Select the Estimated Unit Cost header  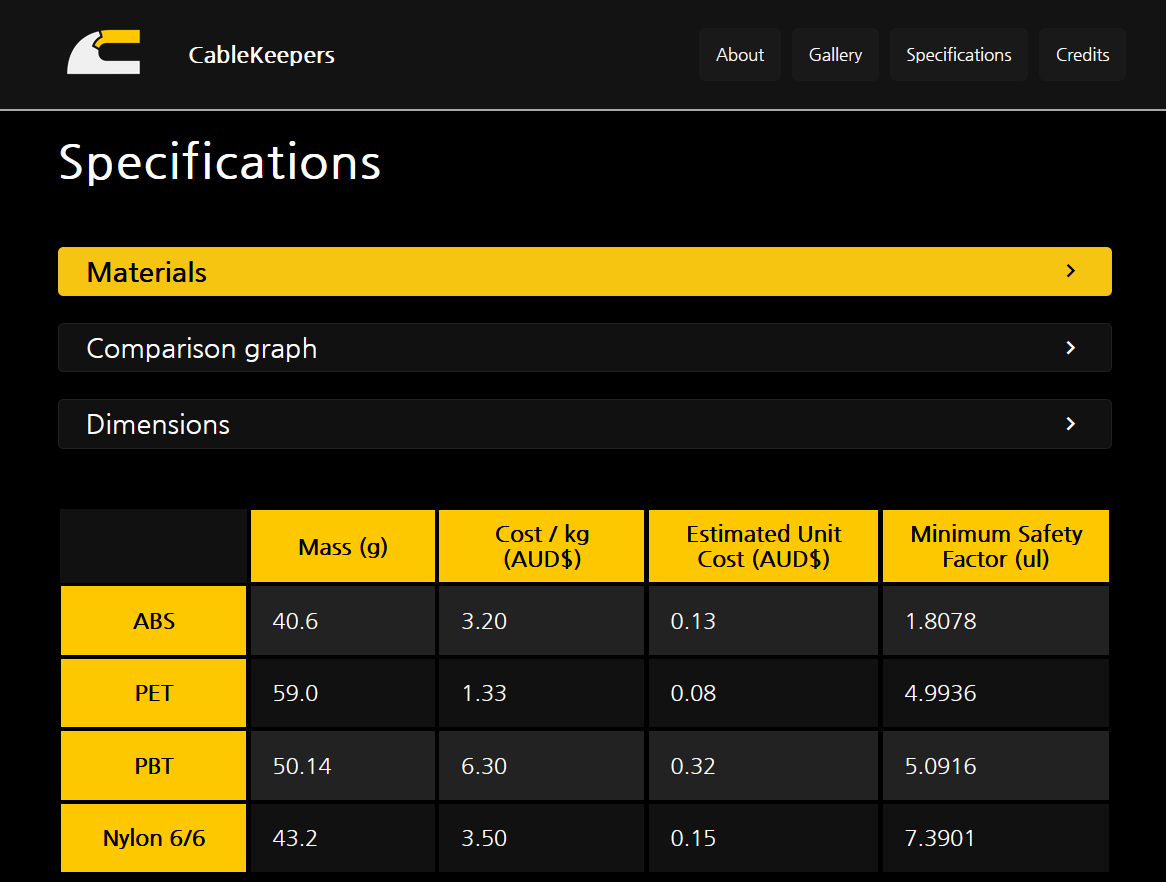click(x=763, y=547)
